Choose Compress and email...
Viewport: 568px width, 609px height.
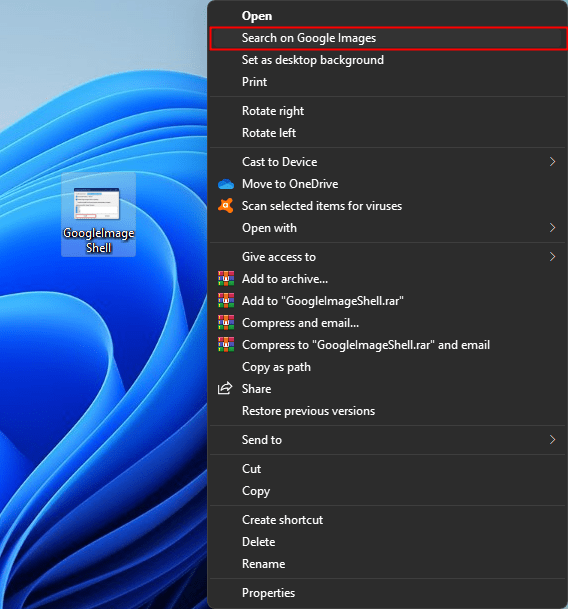(387, 323)
